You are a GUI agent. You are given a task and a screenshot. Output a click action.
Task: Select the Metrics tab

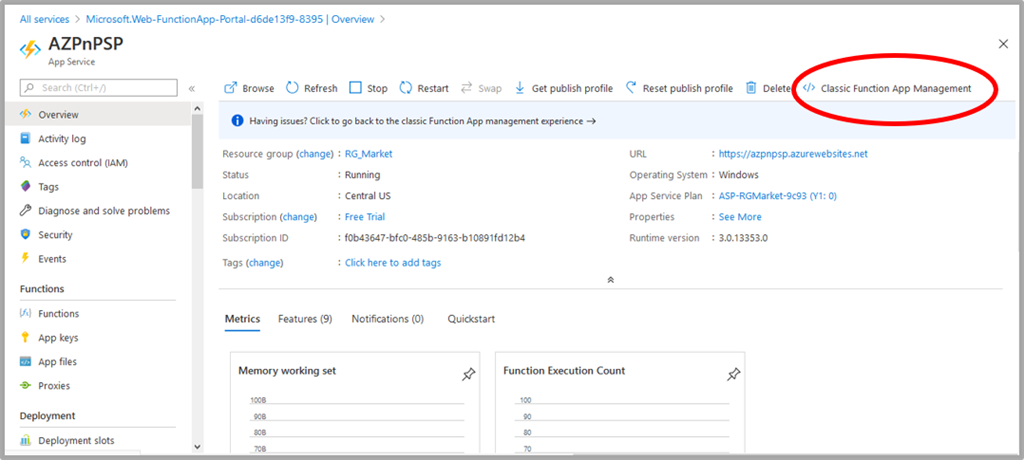coord(242,319)
